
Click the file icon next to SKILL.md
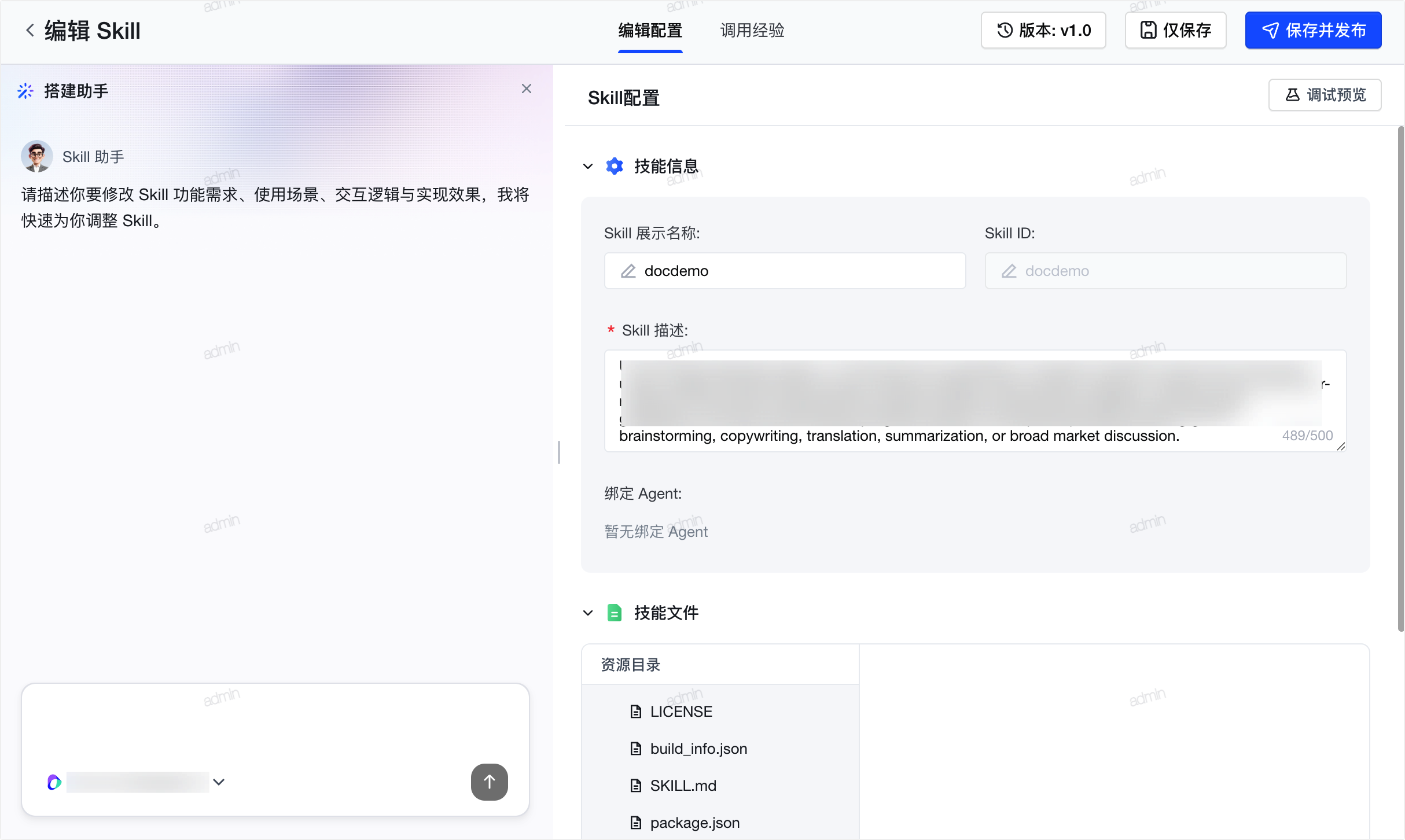coord(635,786)
